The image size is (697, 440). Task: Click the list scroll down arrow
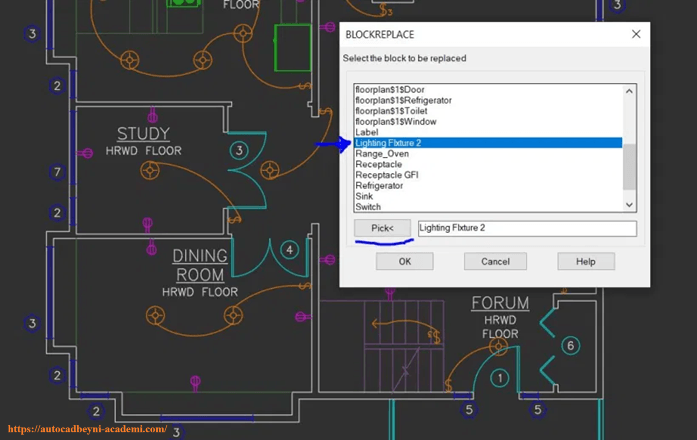click(x=629, y=204)
